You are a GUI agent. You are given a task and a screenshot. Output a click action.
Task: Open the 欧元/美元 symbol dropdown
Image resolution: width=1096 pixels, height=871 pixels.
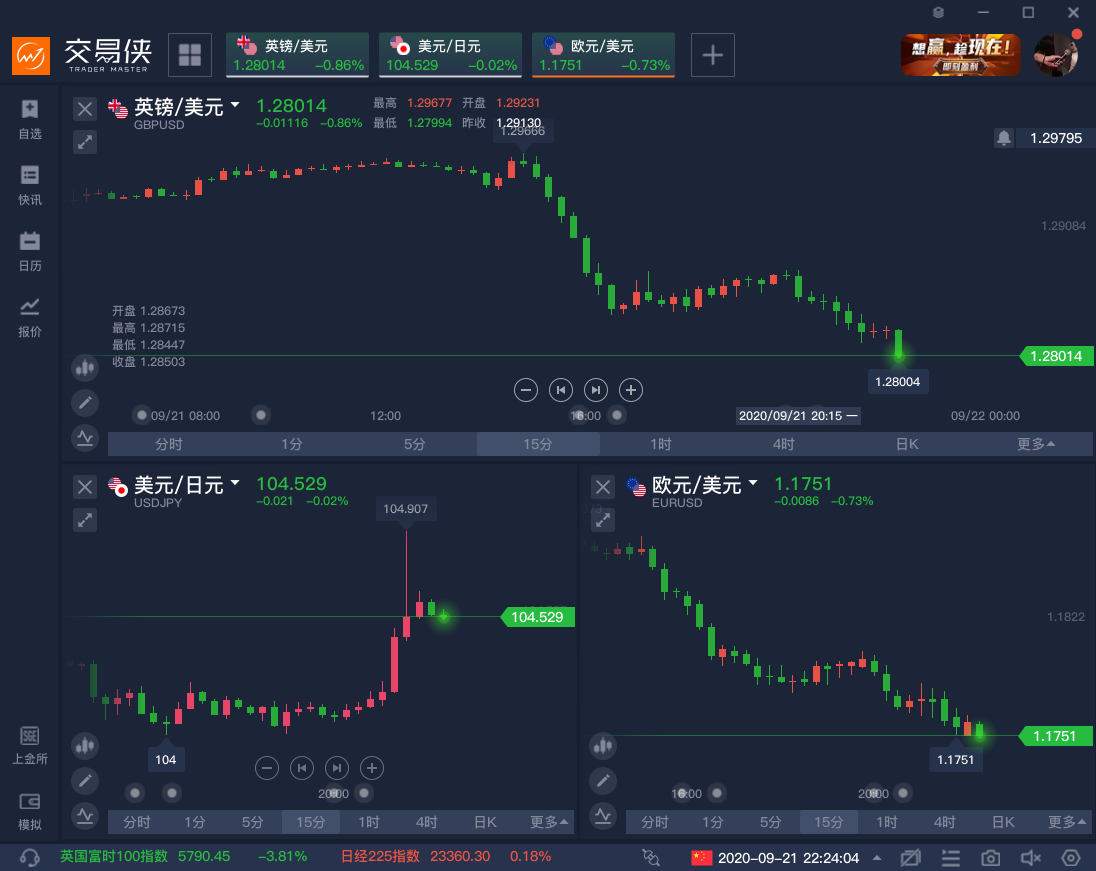(753, 483)
